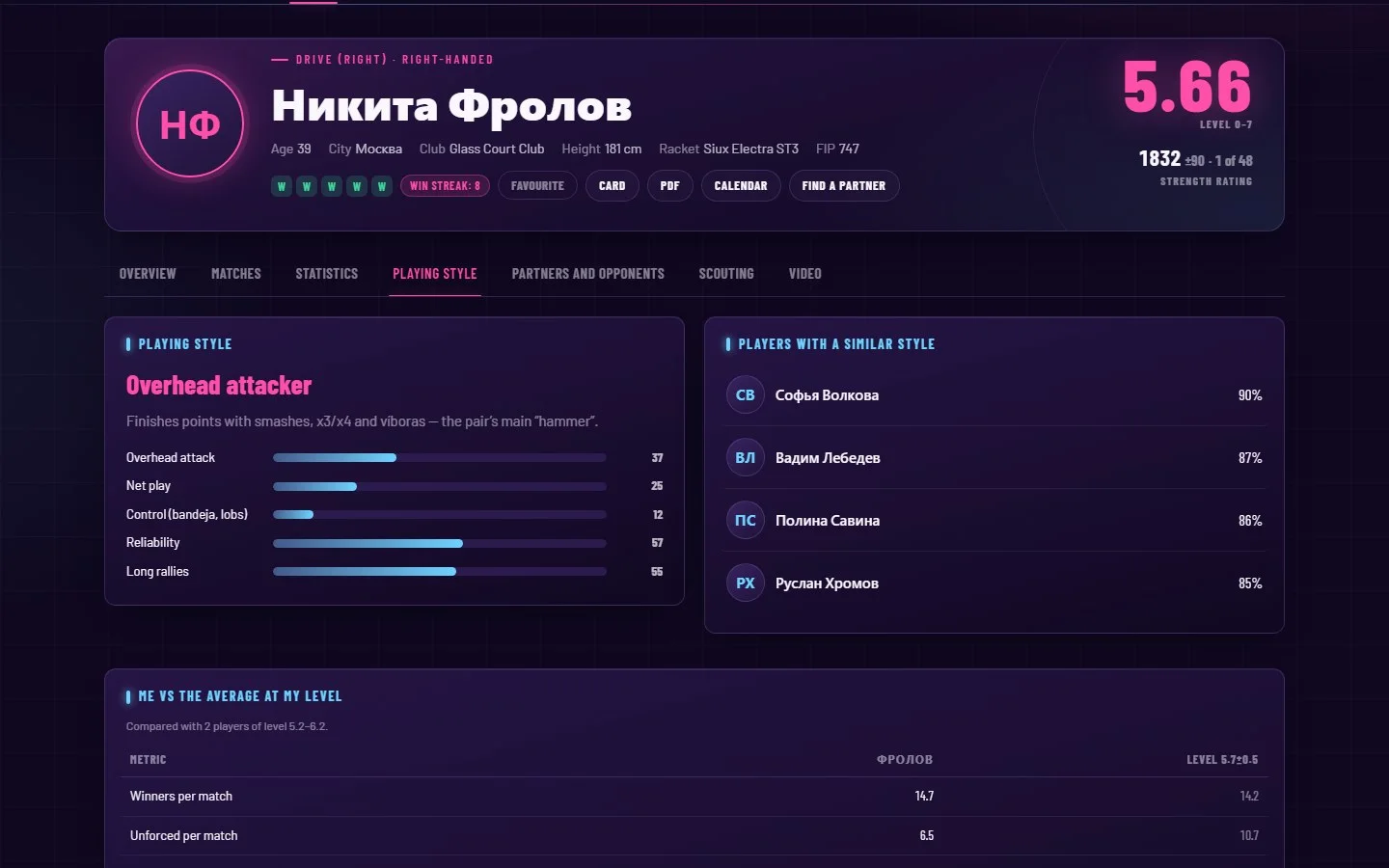Export profile with PDF button
This screenshot has width=1389, height=868.
670,186
